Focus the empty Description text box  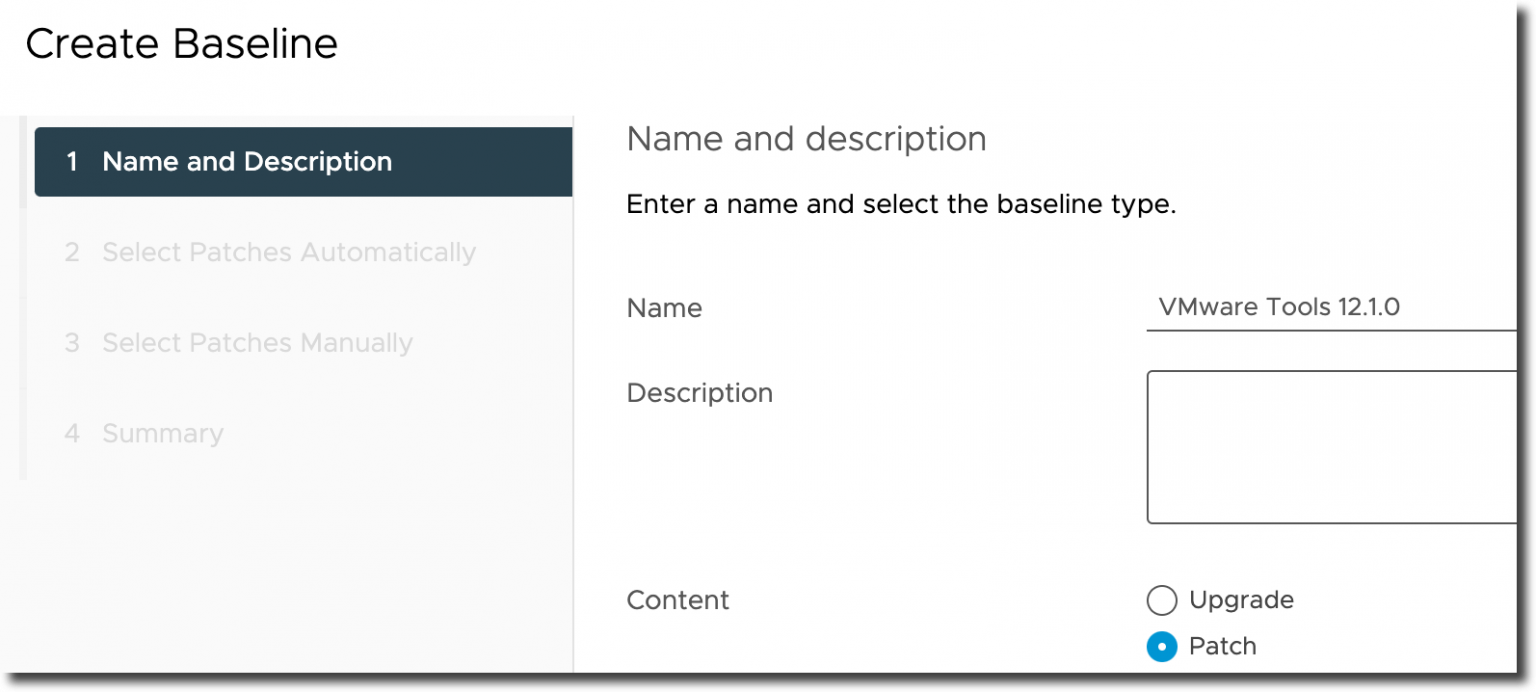[1331, 447]
